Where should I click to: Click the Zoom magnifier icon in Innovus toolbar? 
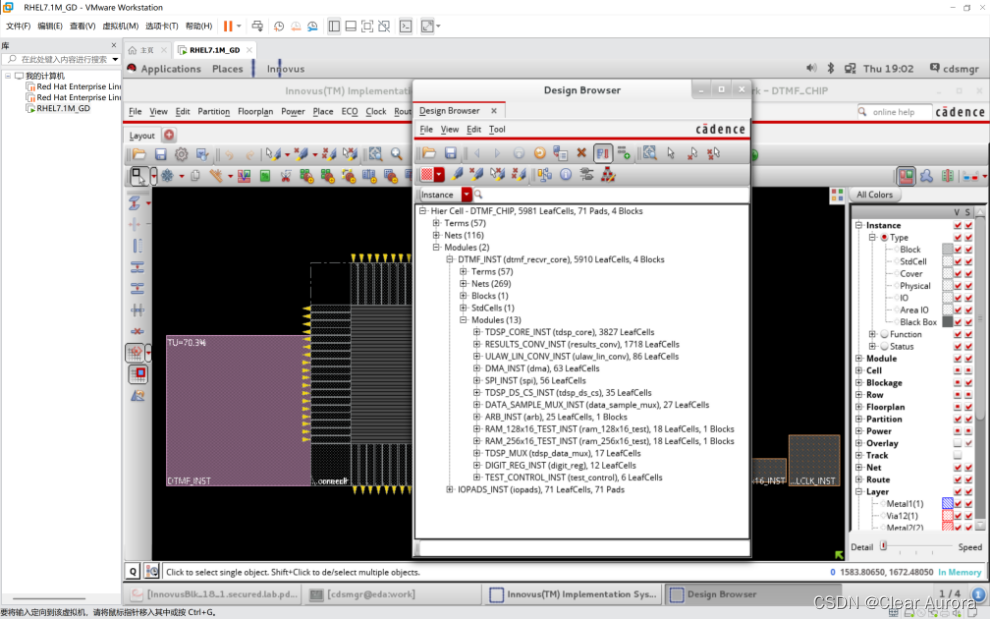(x=396, y=154)
